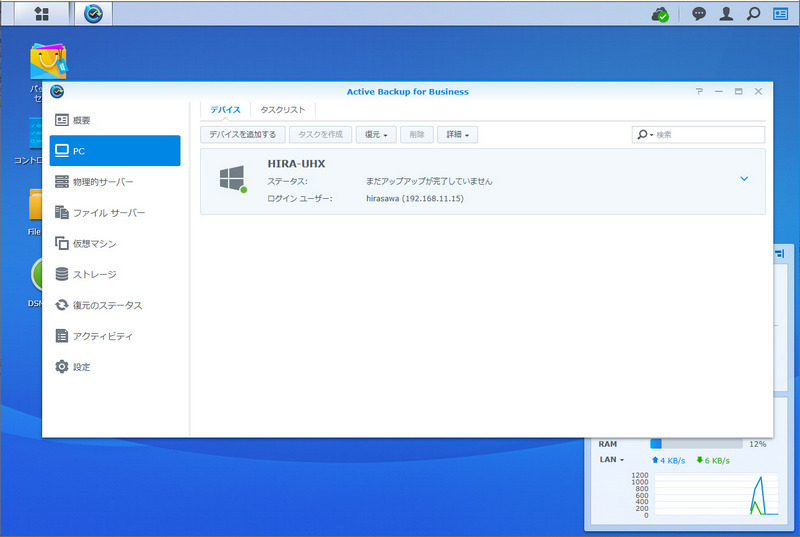Click the Active Backup window logo icon
This screenshot has width=800, height=537.
pos(57,91)
